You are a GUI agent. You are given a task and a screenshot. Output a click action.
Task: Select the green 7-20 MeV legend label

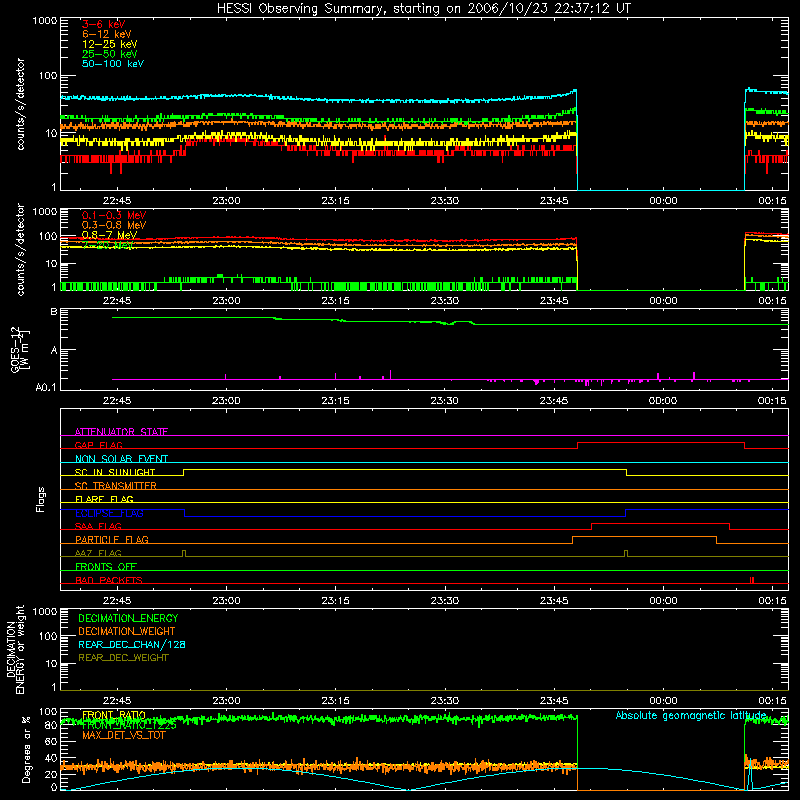click(x=108, y=245)
